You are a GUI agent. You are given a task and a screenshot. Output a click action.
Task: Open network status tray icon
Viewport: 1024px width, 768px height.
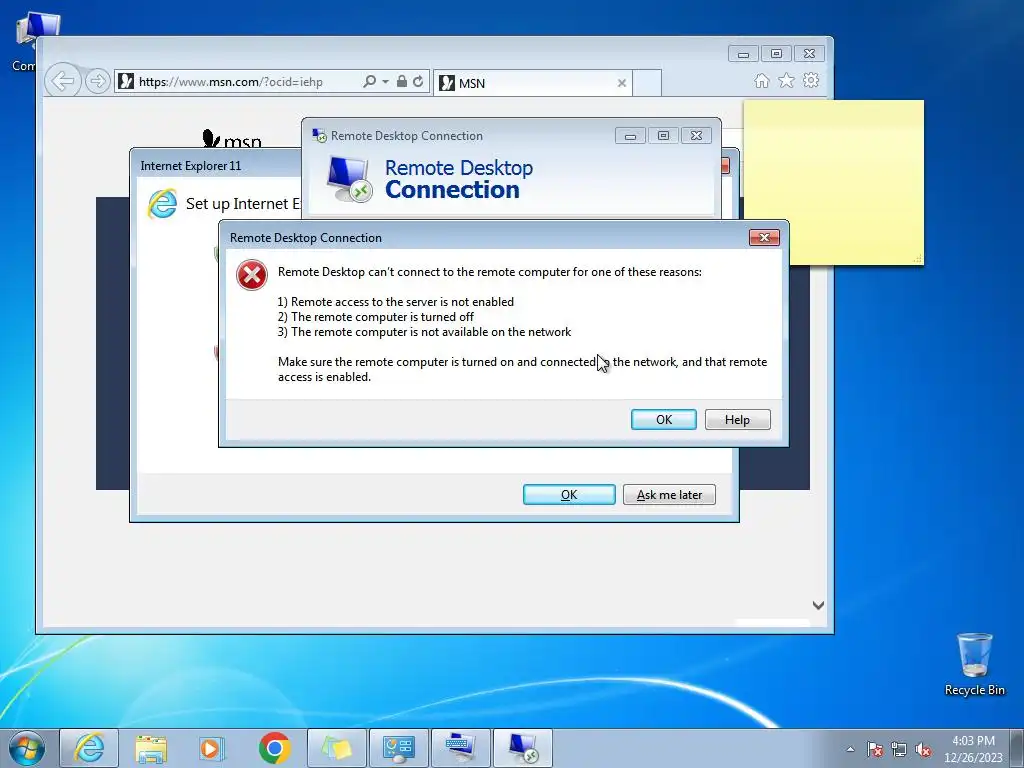coord(899,749)
